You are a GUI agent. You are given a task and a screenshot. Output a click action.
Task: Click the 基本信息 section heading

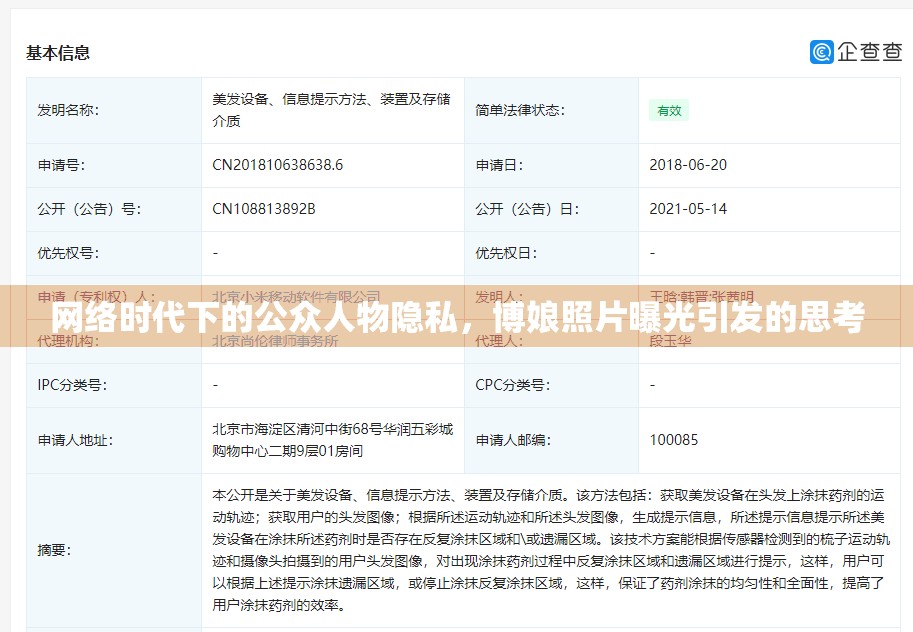pyautogui.click(x=58, y=53)
